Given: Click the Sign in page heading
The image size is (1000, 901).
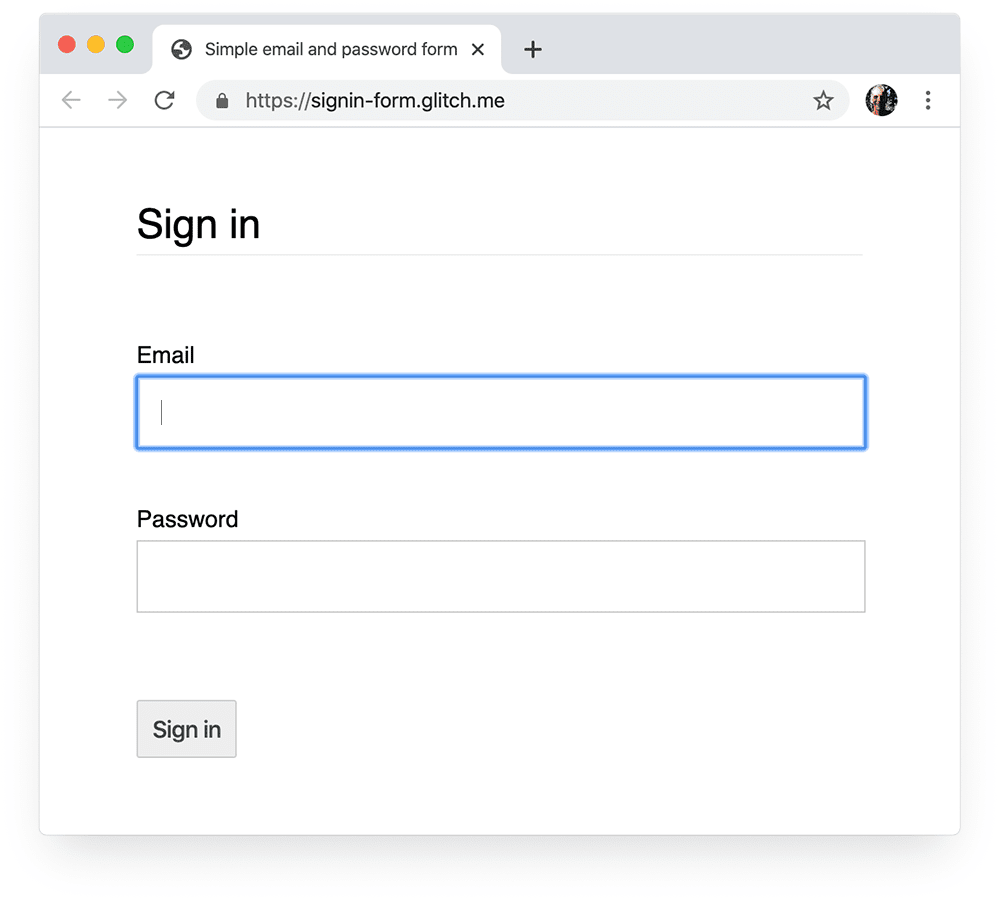Looking at the screenshot, I should click(198, 224).
